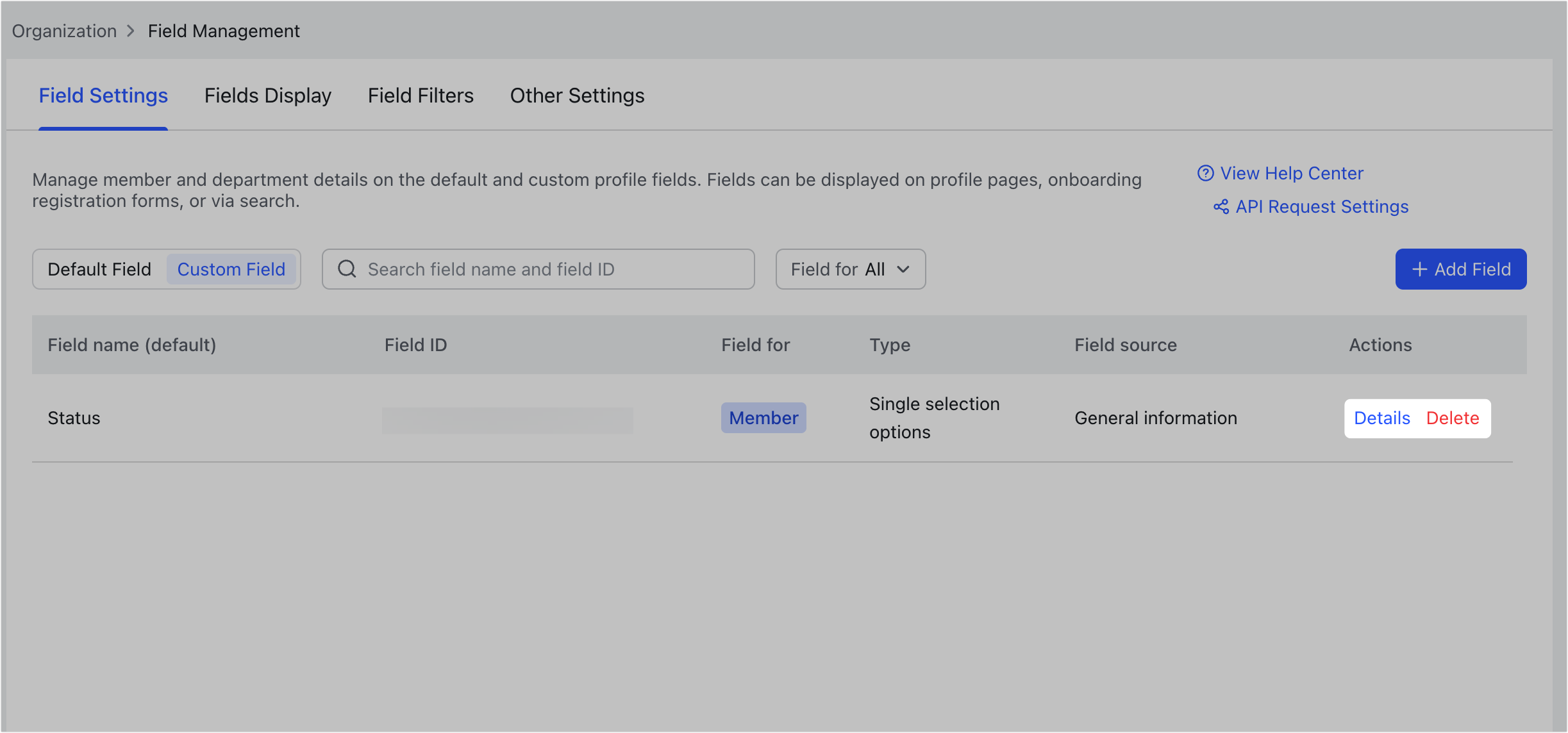
Task: Click General information source cell
Action: point(1156,418)
